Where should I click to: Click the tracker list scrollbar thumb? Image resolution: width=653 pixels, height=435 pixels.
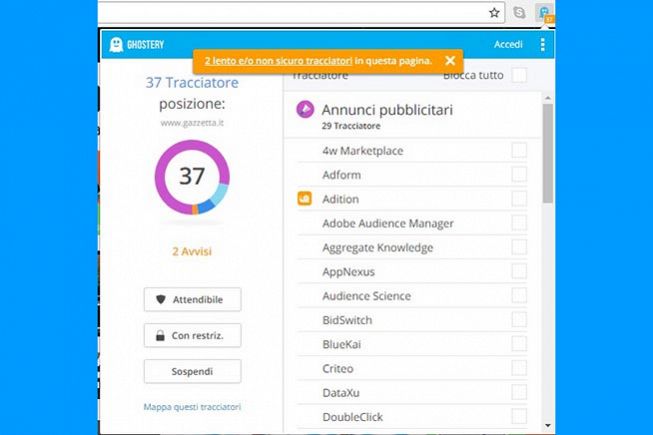click(x=548, y=153)
